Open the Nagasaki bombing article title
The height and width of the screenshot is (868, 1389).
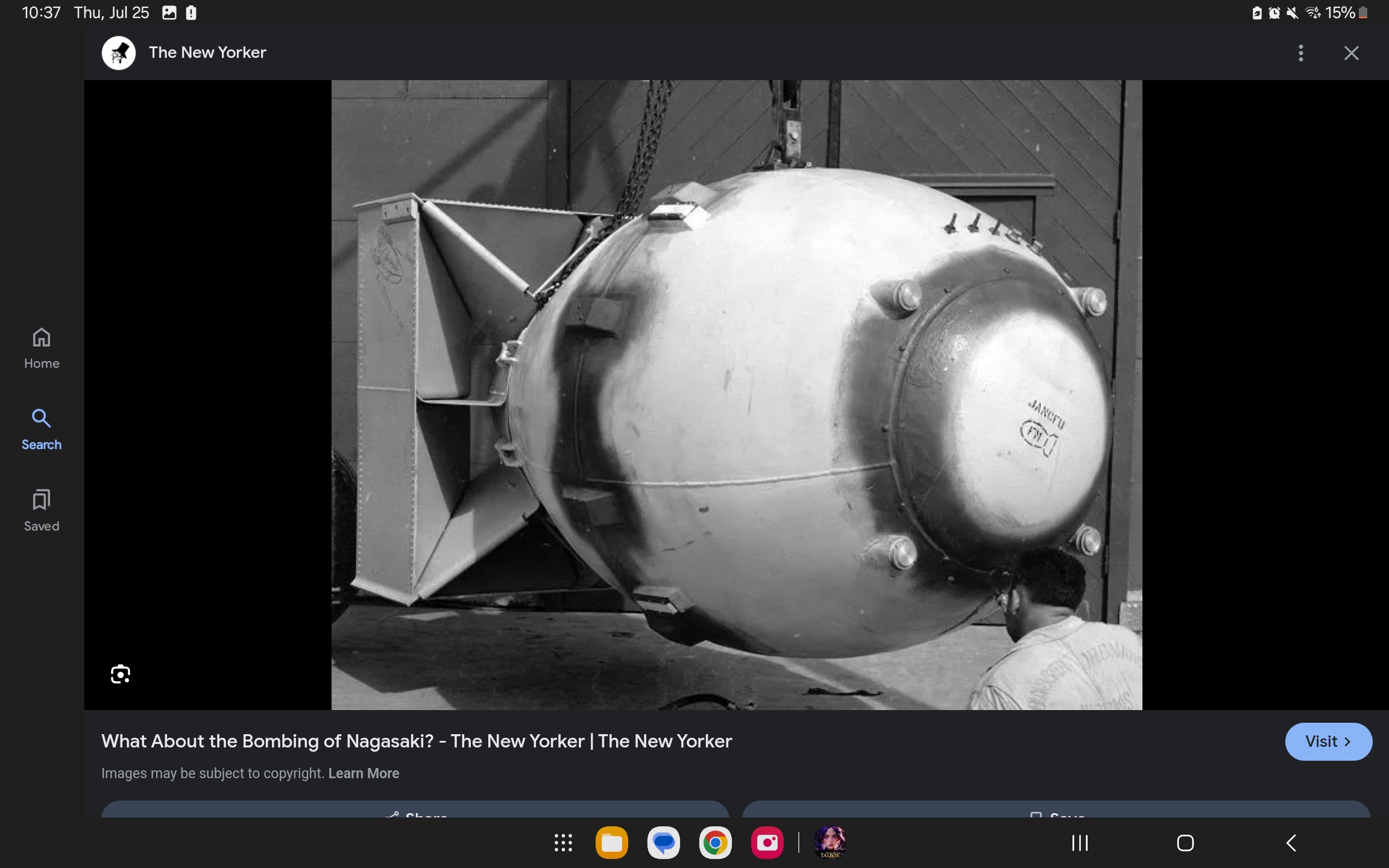pyautogui.click(x=417, y=741)
